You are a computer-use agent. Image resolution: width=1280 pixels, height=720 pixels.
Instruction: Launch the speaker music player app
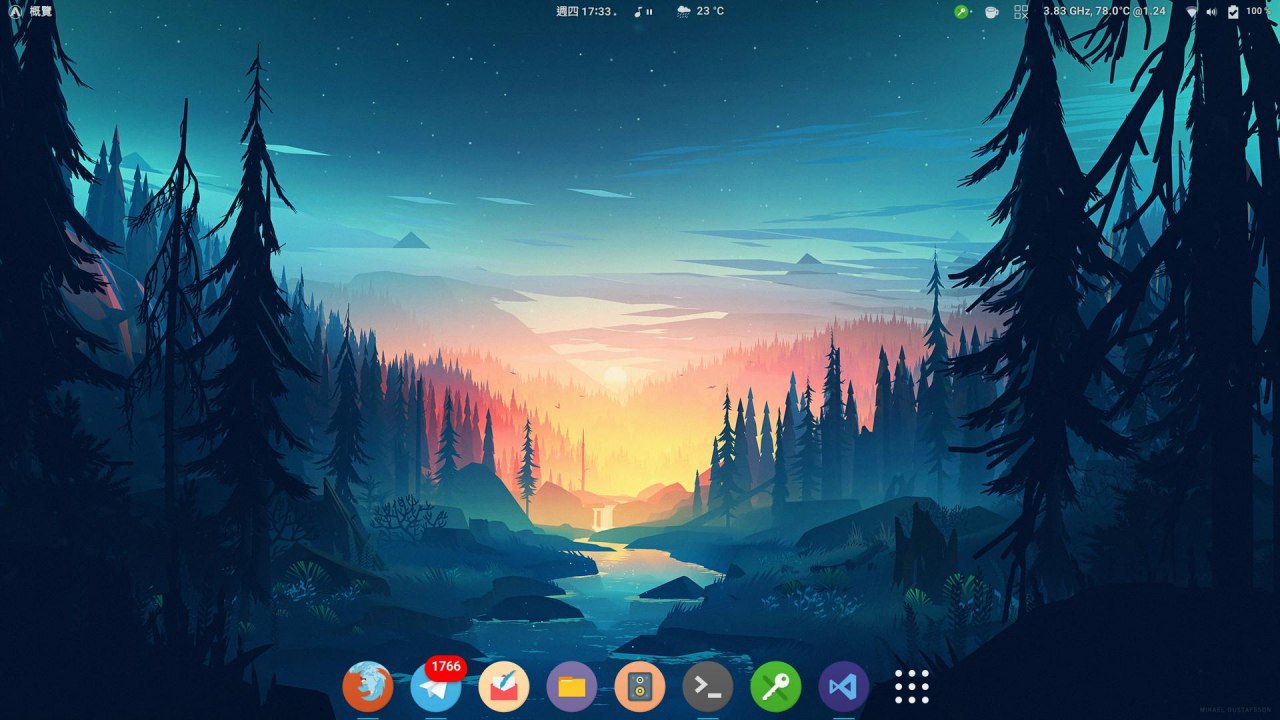pos(640,687)
